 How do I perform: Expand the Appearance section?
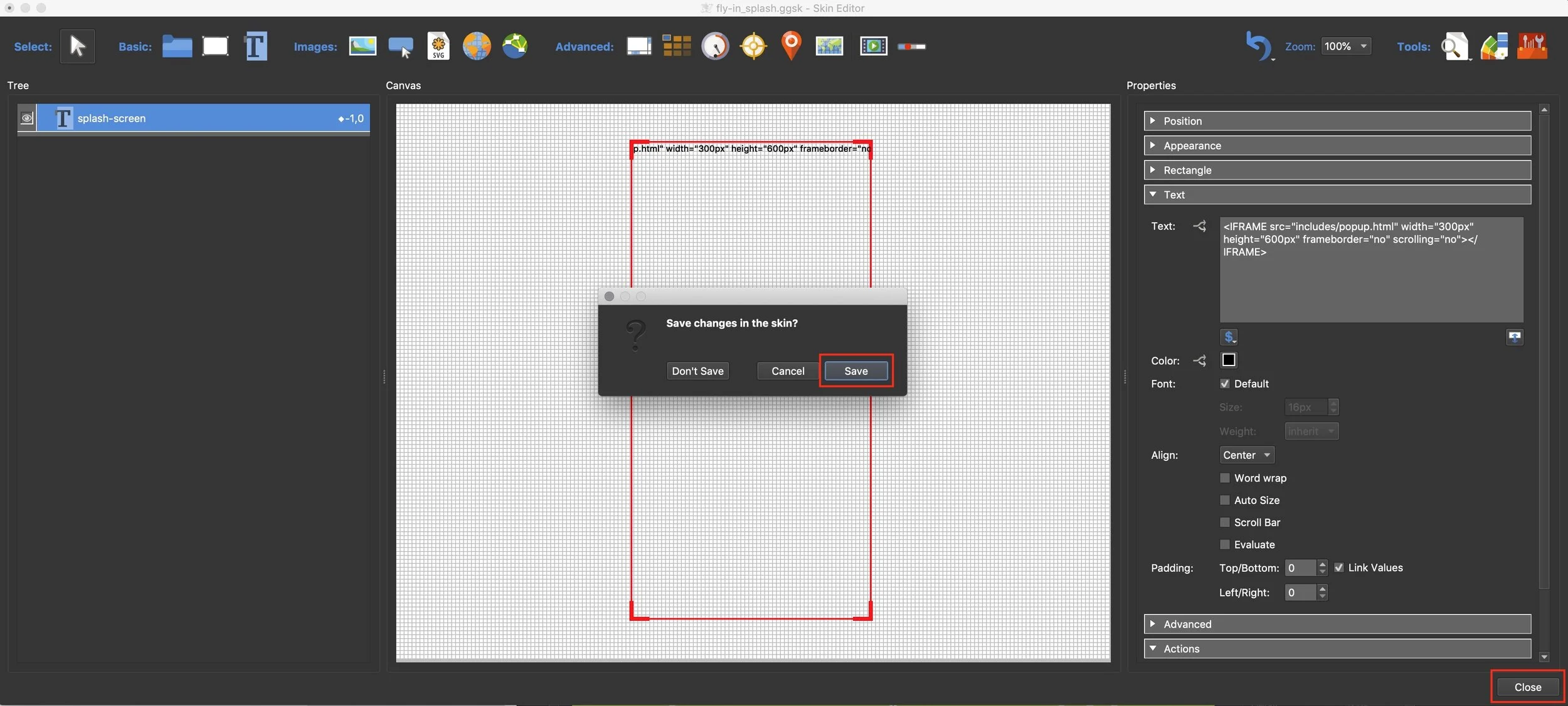1337,145
